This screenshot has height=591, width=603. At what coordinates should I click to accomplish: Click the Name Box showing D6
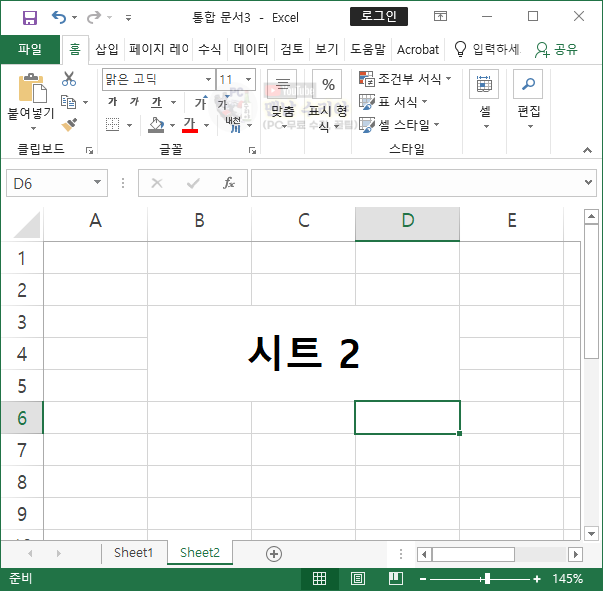click(x=57, y=183)
